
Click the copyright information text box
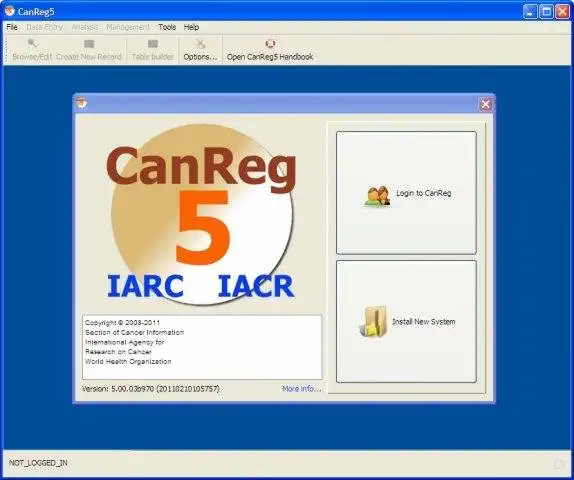(x=202, y=347)
